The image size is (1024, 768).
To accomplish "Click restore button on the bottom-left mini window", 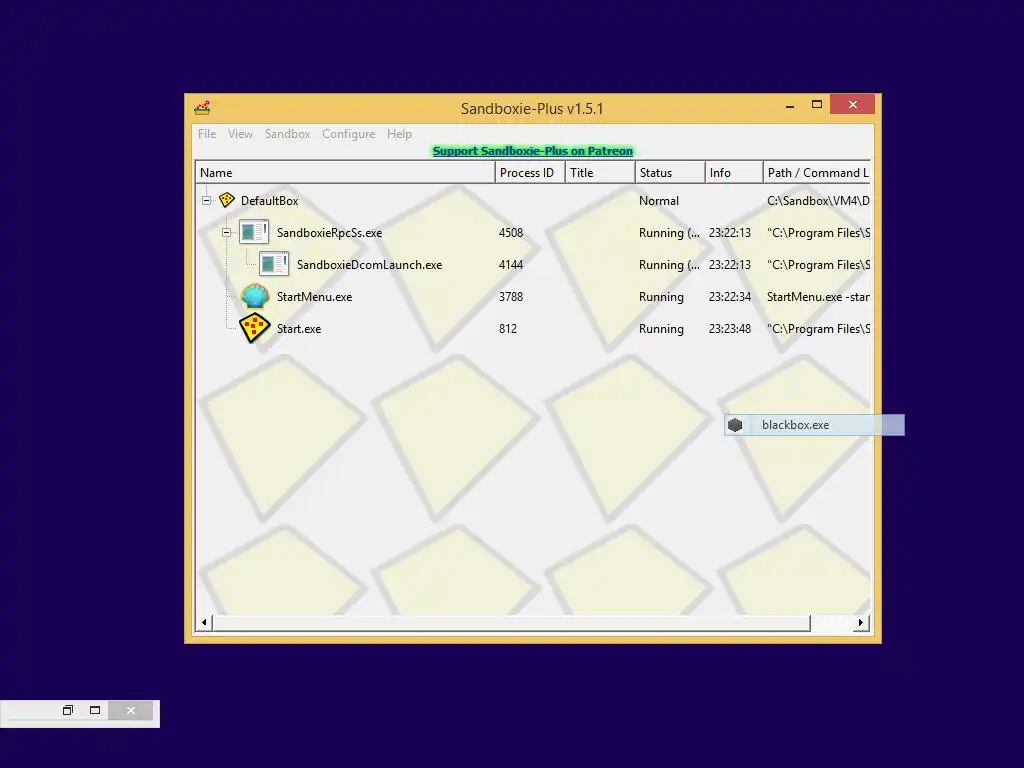I will coord(68,711).
